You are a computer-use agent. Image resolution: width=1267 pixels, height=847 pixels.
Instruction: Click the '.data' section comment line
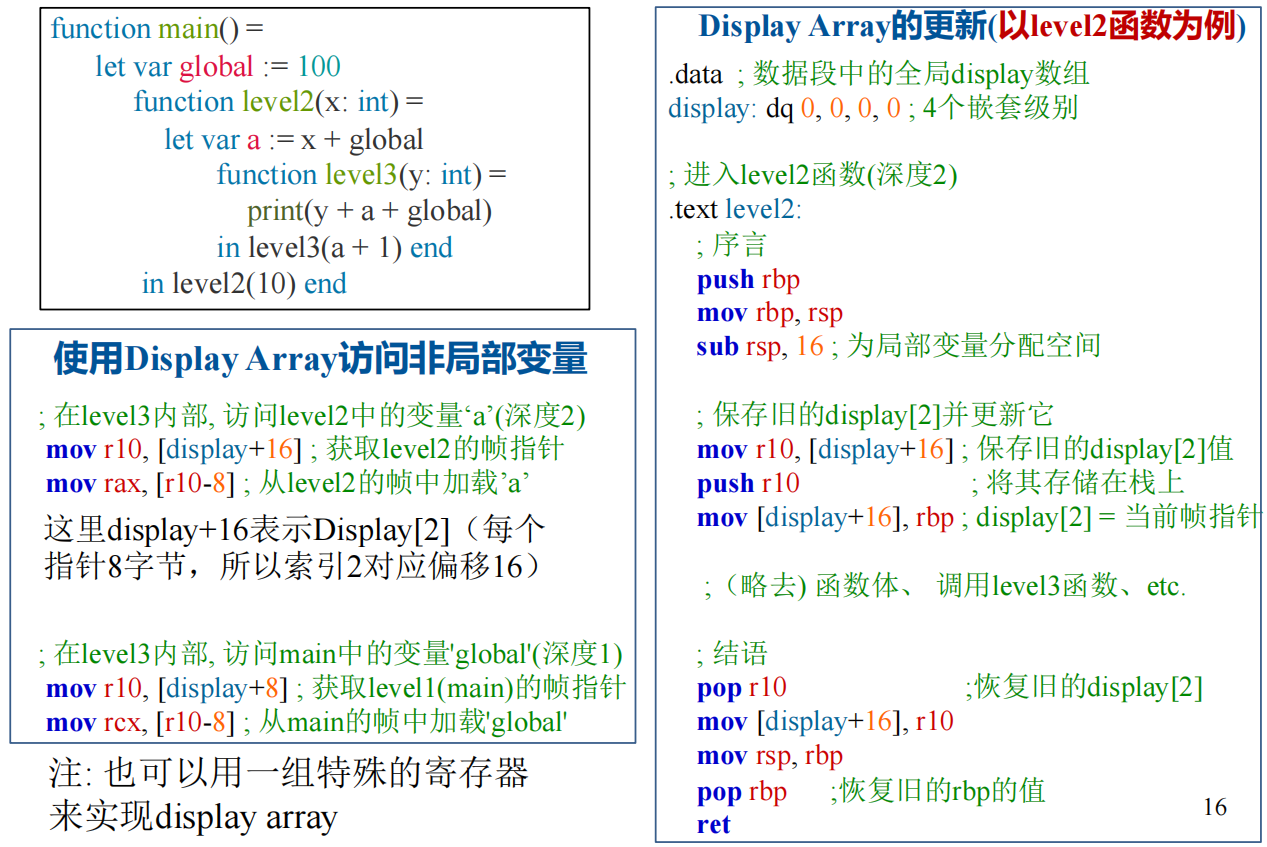(879, 75)
